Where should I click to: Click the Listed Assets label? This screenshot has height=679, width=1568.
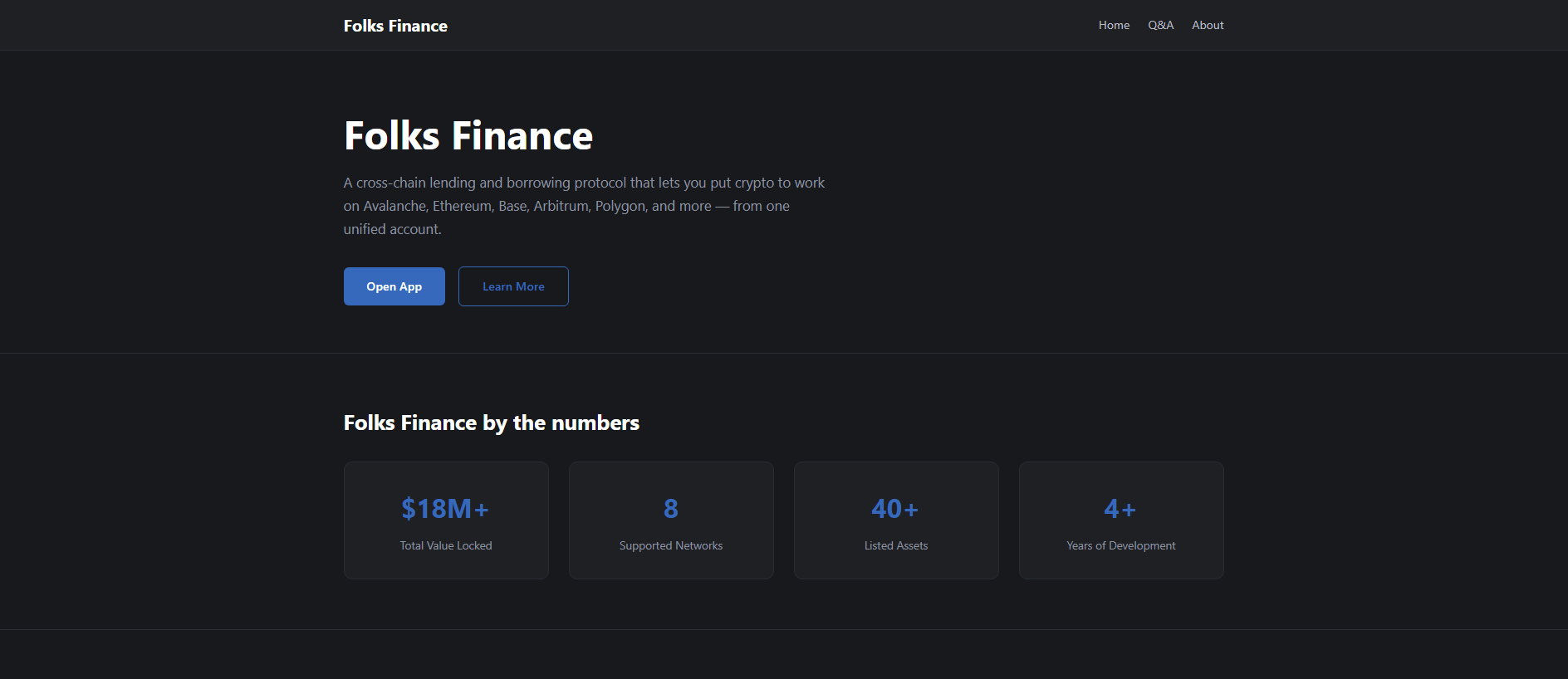click(896, 545)
